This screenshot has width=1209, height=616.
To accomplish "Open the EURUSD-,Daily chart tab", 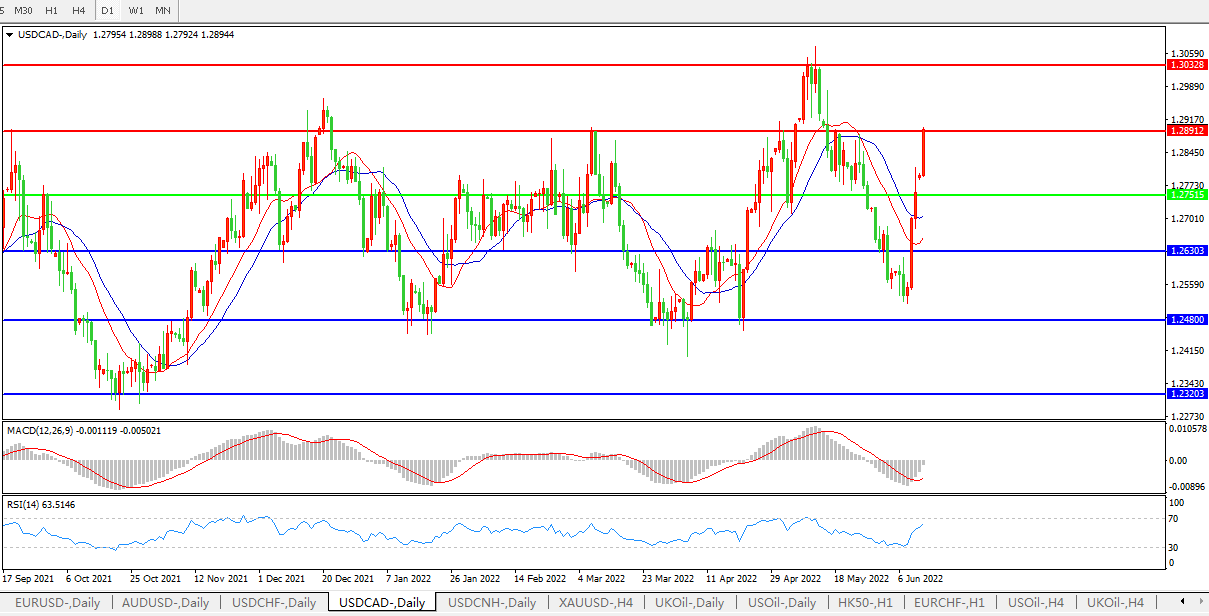I will (57, 603).
